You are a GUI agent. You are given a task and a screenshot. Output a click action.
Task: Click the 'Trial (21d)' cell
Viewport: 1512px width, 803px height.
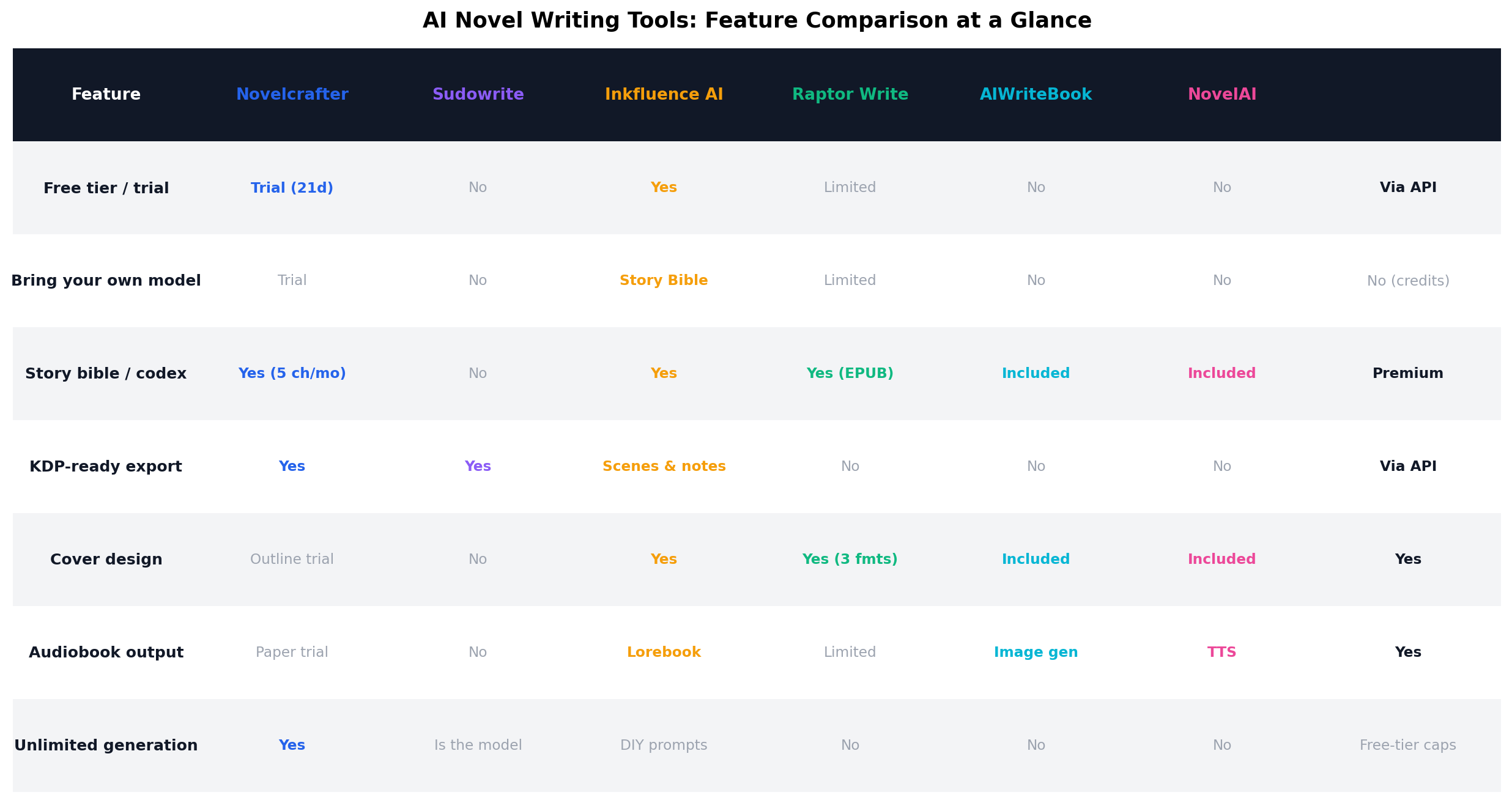(x=292, y=188)
